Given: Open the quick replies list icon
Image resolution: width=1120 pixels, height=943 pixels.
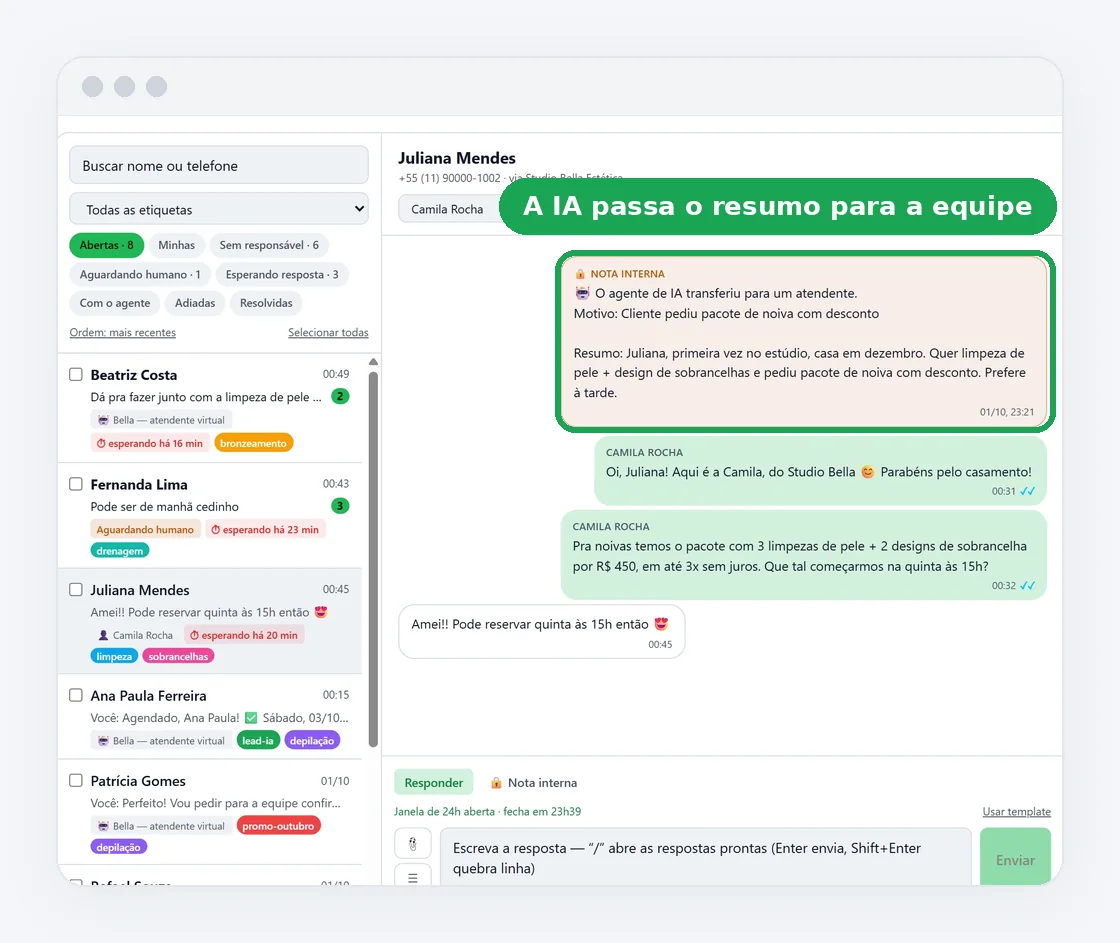Looking at the screenshot, I should [x=413, y=877].
